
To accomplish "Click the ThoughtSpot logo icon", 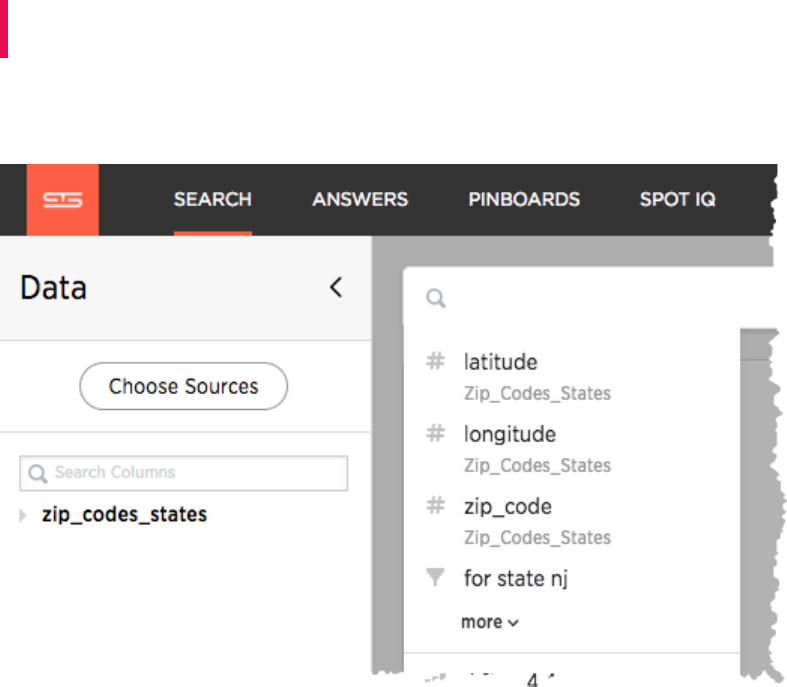I will pyautogui.click(x=63, y=200).
